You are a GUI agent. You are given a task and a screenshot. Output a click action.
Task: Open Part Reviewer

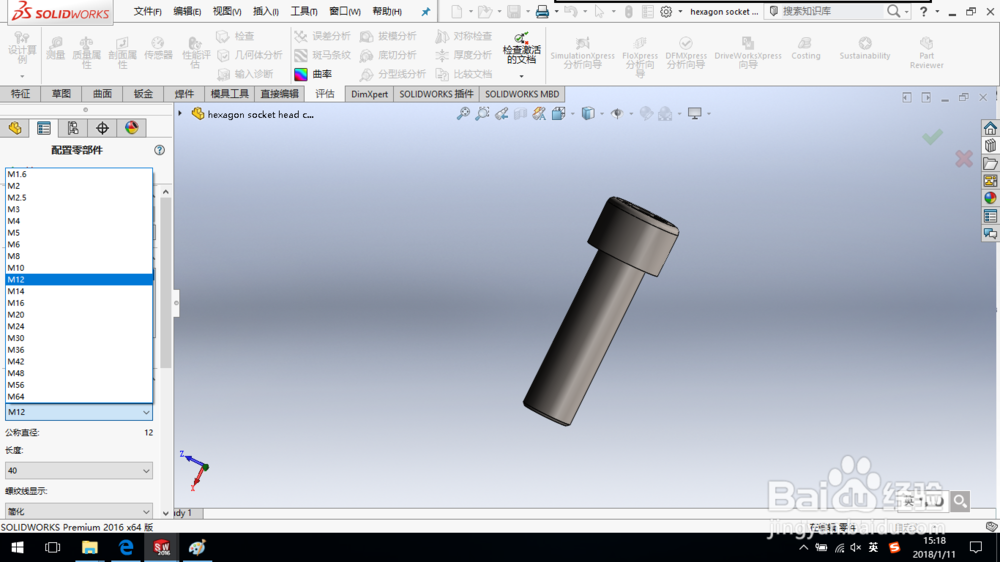click(926, 52)
